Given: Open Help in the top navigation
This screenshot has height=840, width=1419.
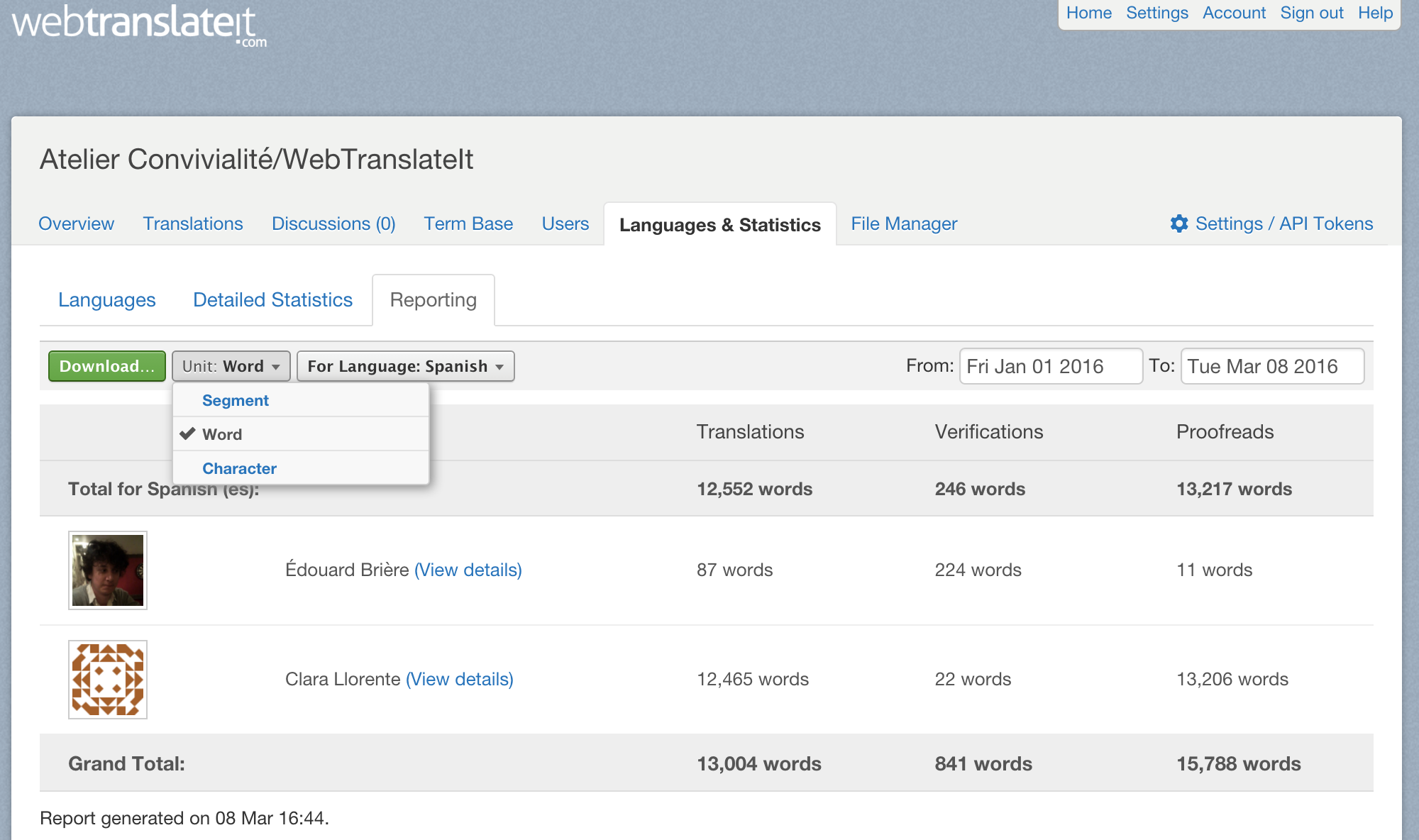Looking at the screenshot, I should [1375, 13].
